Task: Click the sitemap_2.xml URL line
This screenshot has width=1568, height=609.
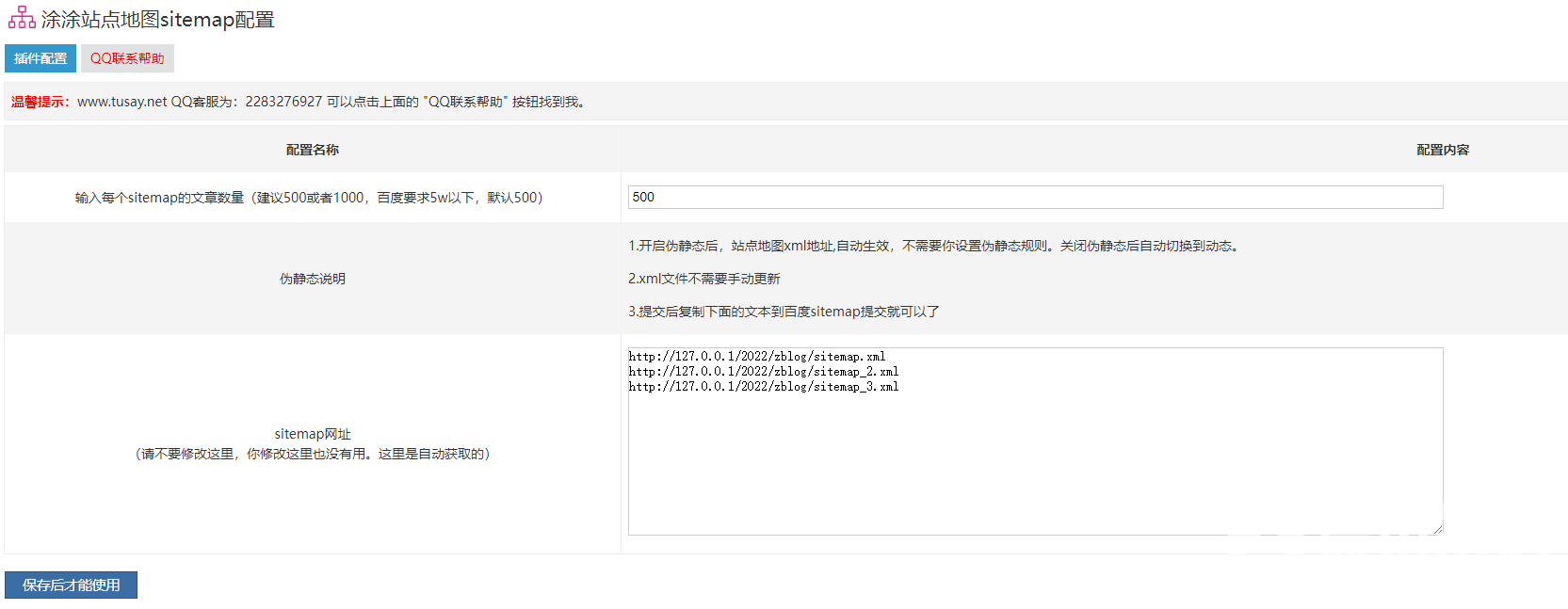Action: [x=764, y=372]
